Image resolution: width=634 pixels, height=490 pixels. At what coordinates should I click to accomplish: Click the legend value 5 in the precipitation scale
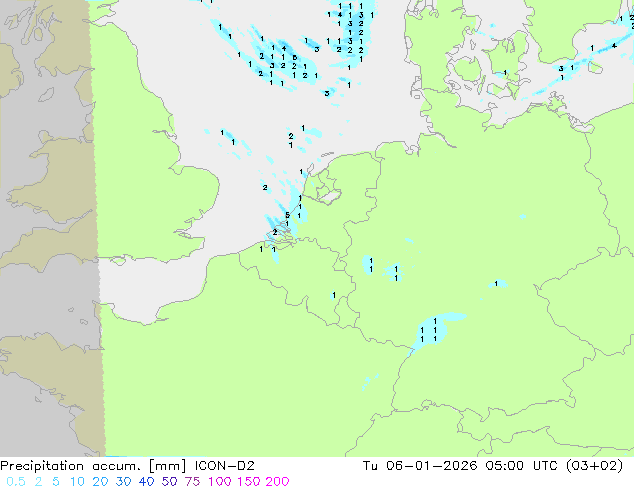(56, 482)
